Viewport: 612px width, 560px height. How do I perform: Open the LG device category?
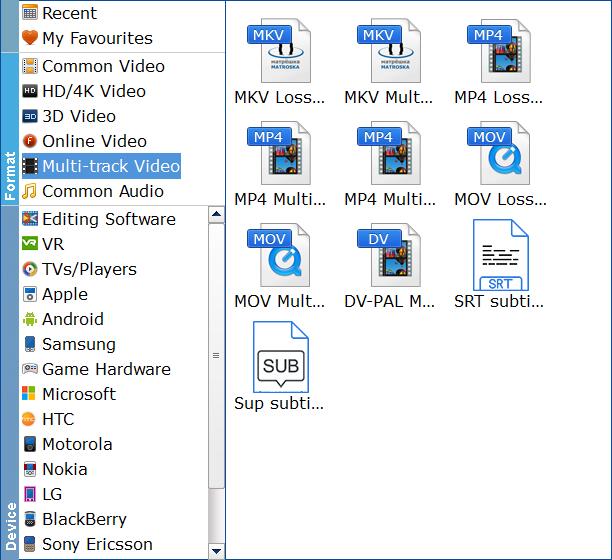(x=42, y=494)
